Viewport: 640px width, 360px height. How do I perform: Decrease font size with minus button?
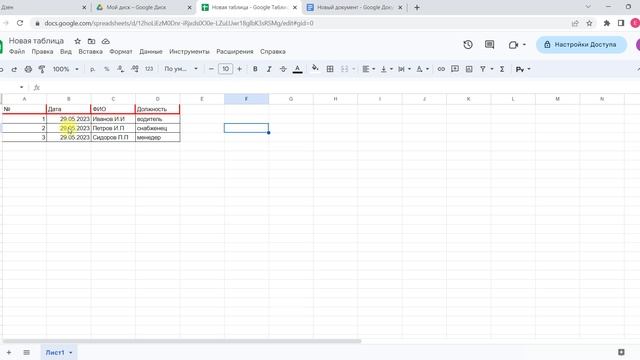211,69
